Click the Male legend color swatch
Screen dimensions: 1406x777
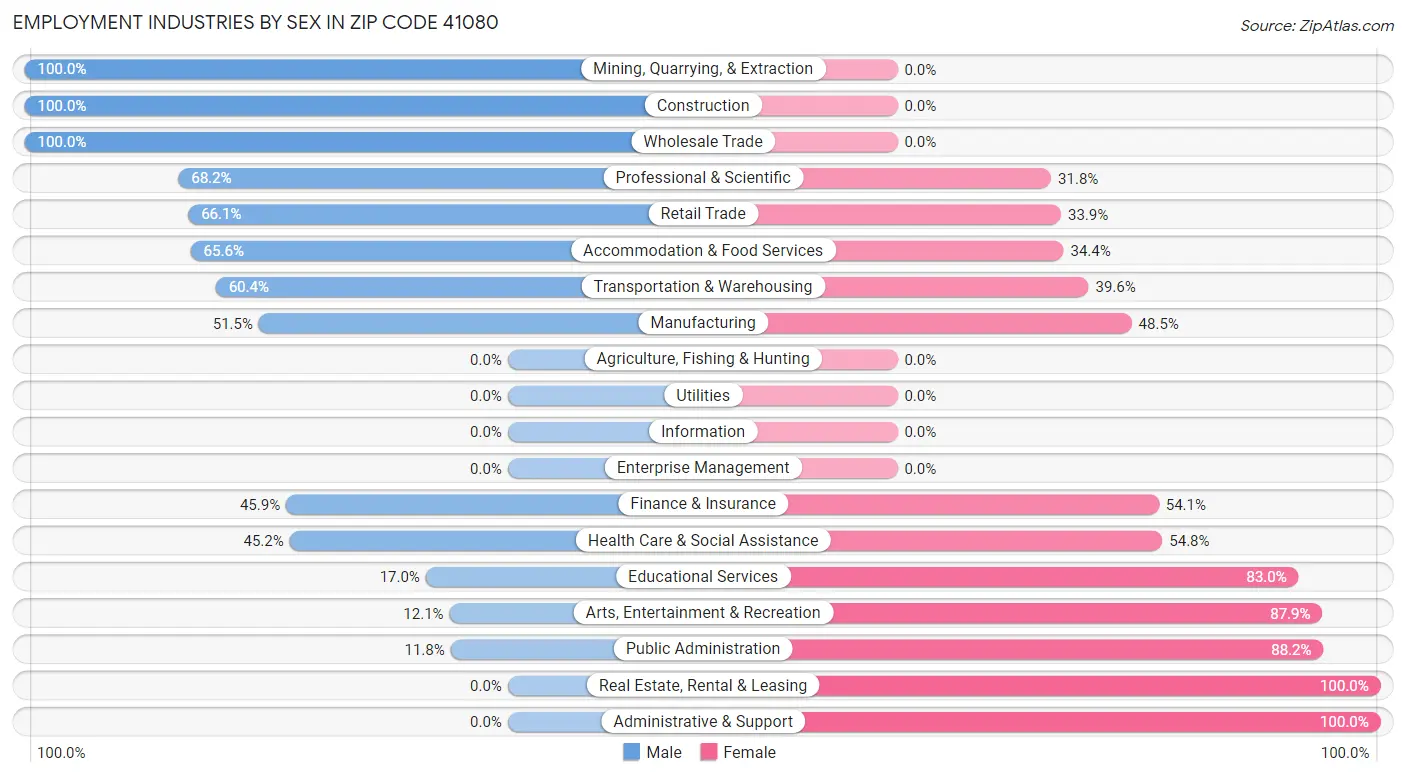tap(632, 753)
